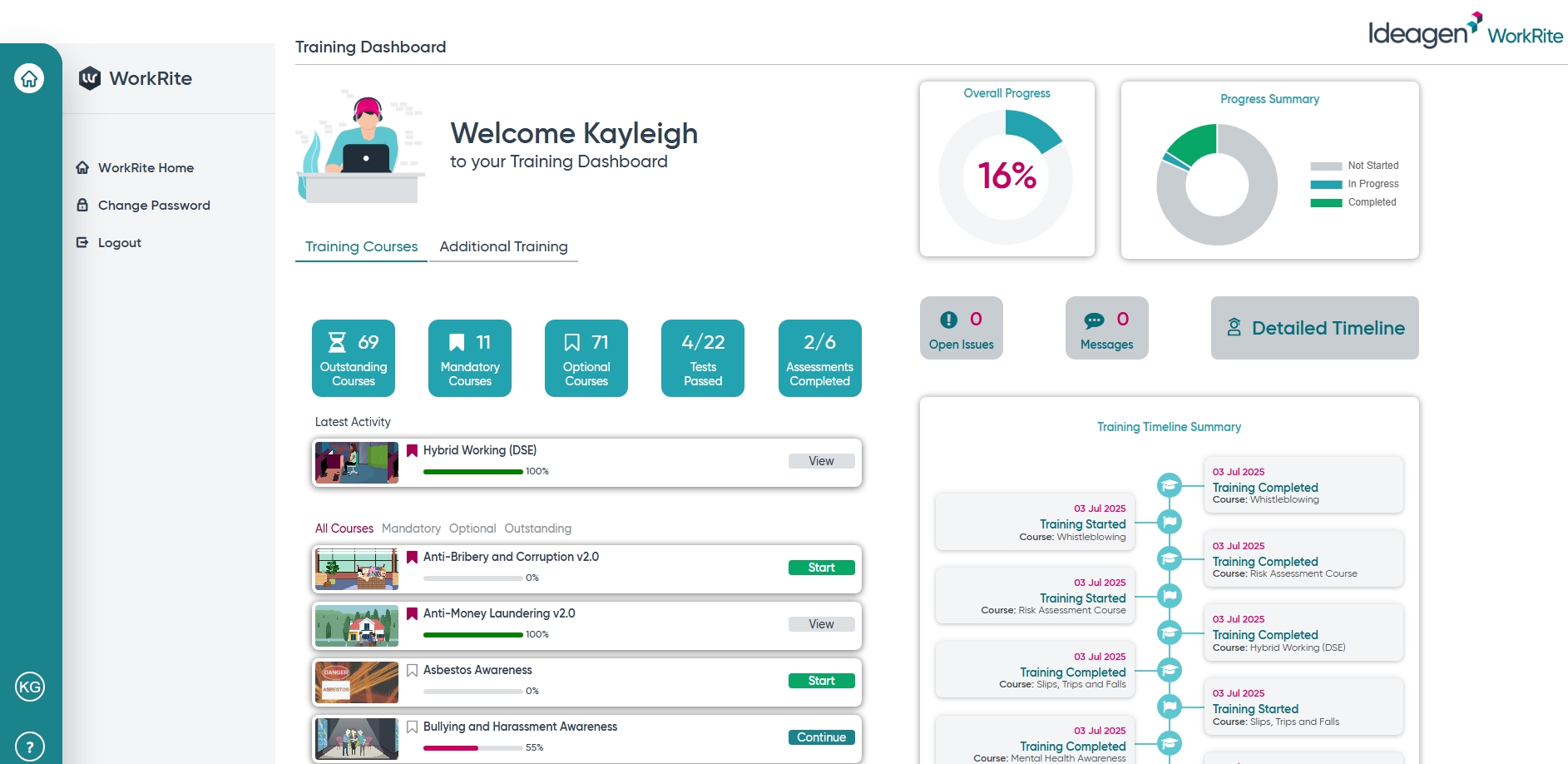The height and width of the screenshot is (764, 1568).
Task: Click the Messages speech bubble icon
Action: click(x=1094, y=319)
